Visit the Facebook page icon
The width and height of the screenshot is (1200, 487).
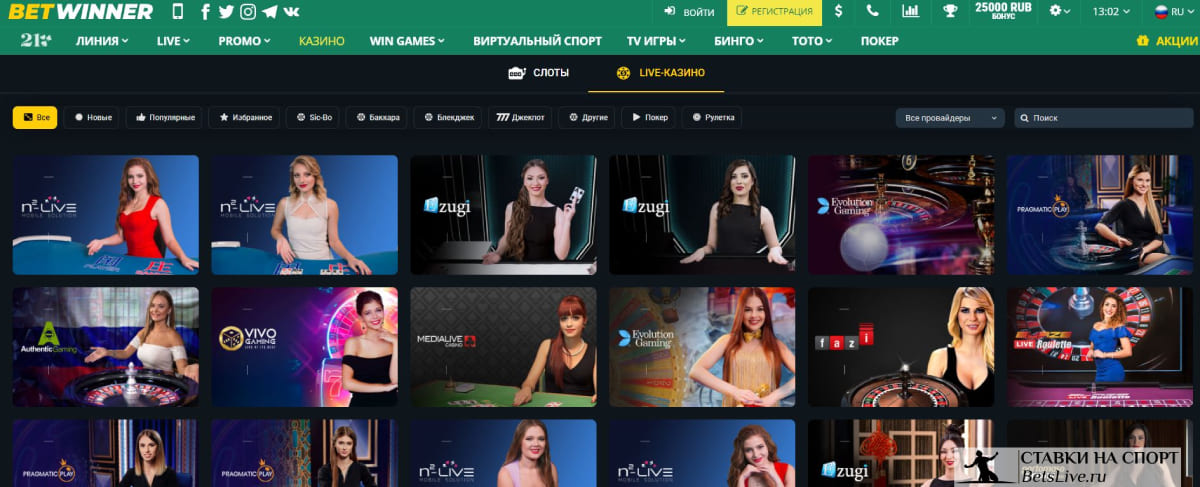tap(205, 12)
